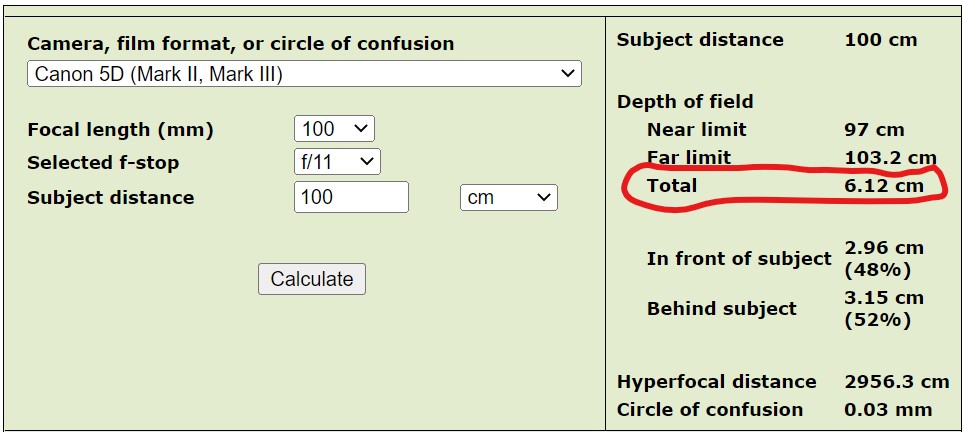Select the far limit value 103.2 cm

pos(890,158)
